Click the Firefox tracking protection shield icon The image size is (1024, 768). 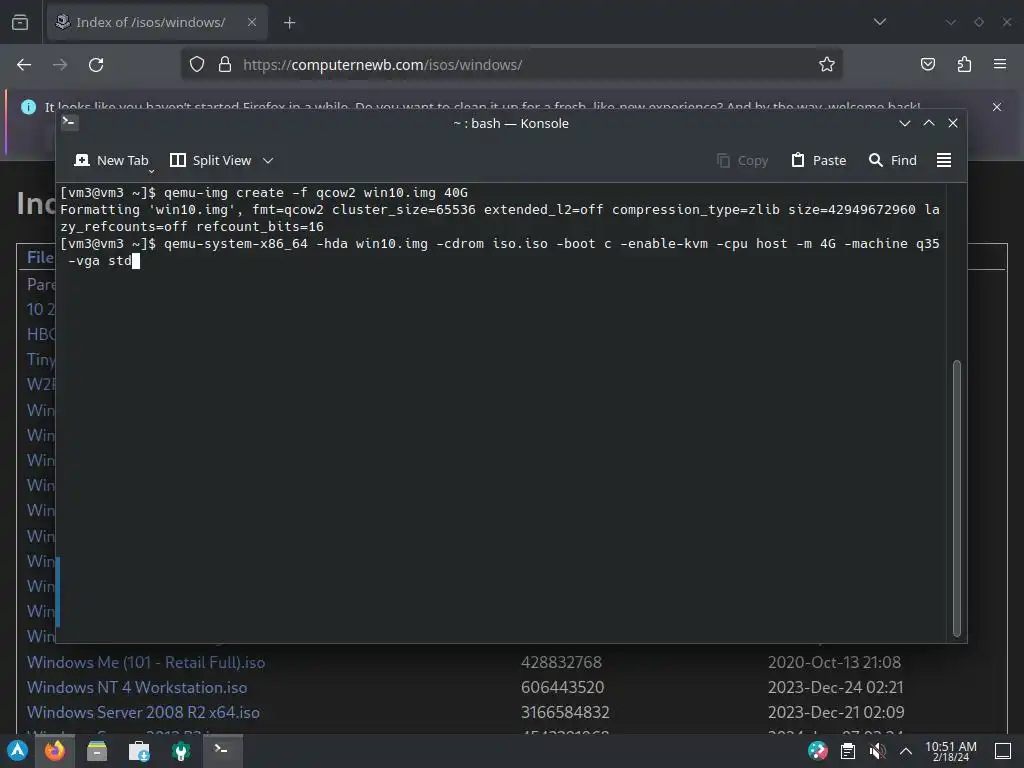tap(197, 64)
